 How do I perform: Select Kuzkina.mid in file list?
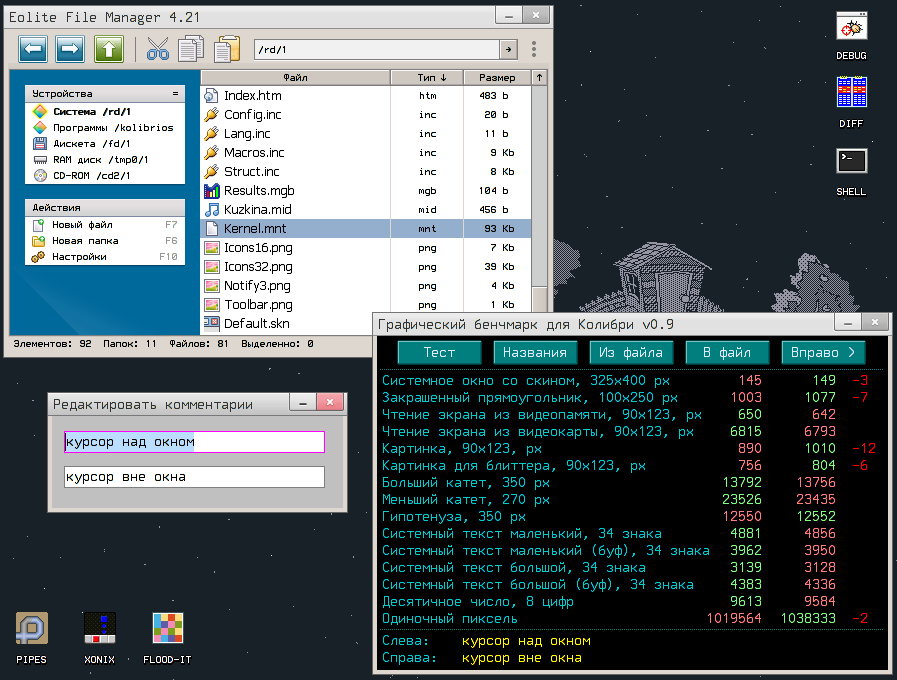pyautogui.click(x=257, y=210)
